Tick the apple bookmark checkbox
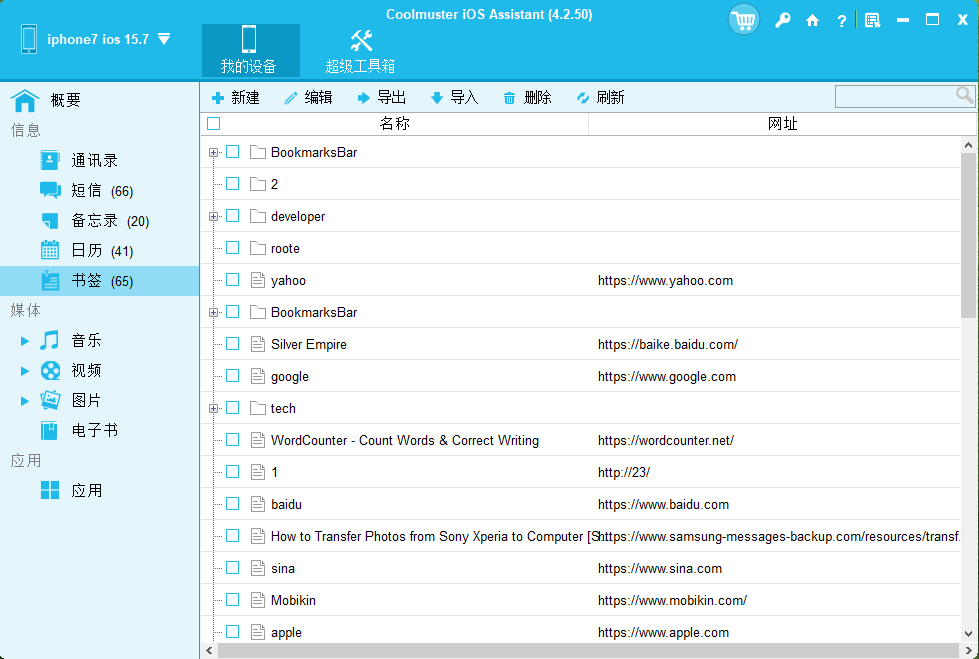The height and width of the screenshot is (659, 979). [x=232, y=632]
